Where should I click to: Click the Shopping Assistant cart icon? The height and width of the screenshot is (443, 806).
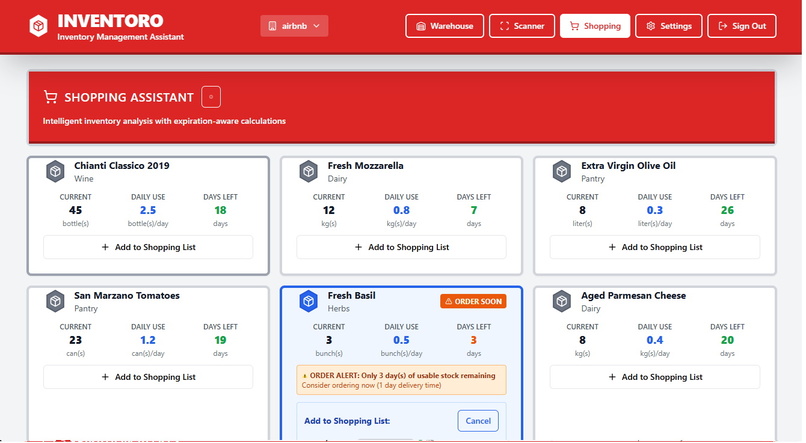point(50,97)
